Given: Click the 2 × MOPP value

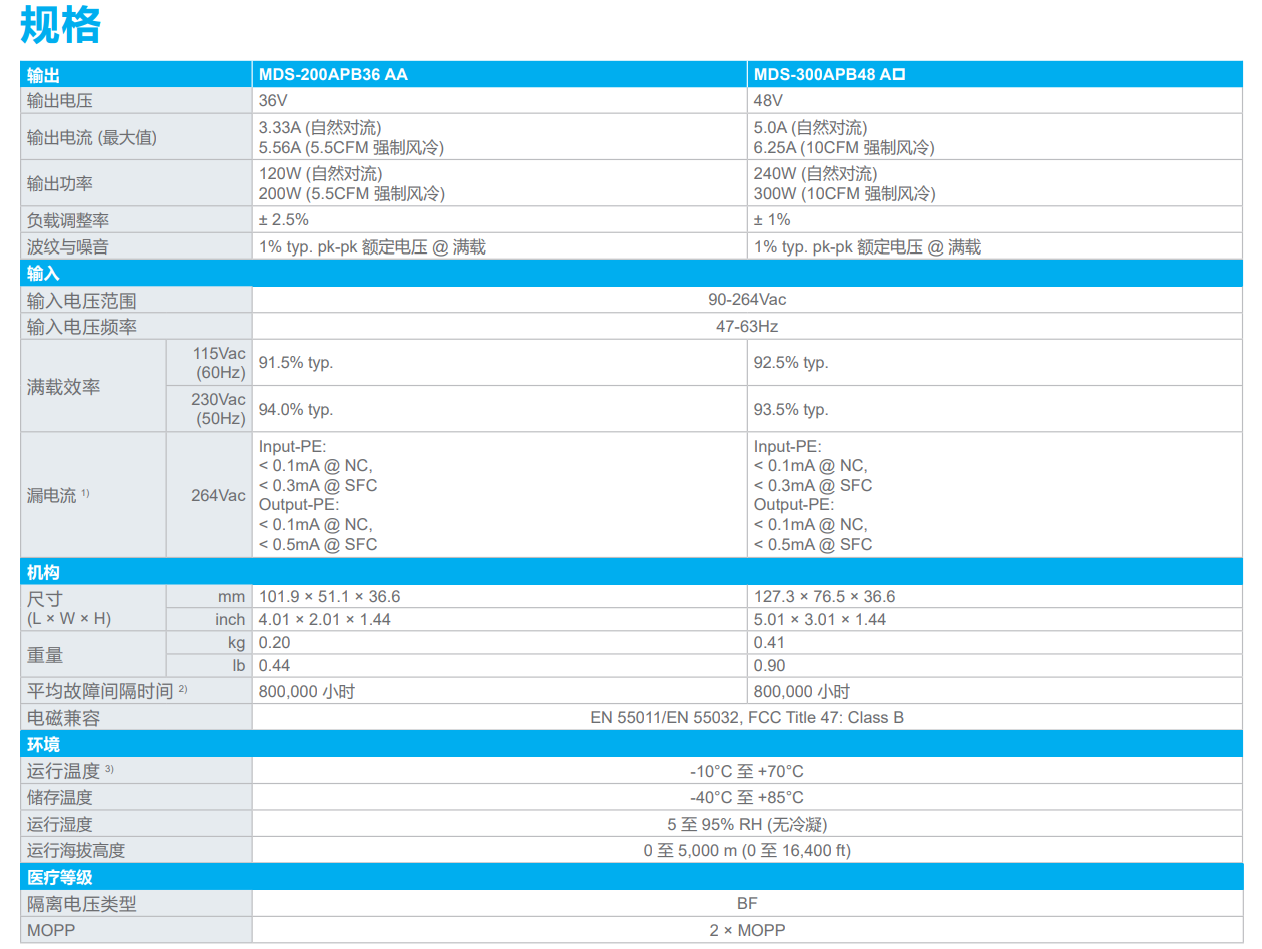Looking at the screenshot, I should 746,930.
